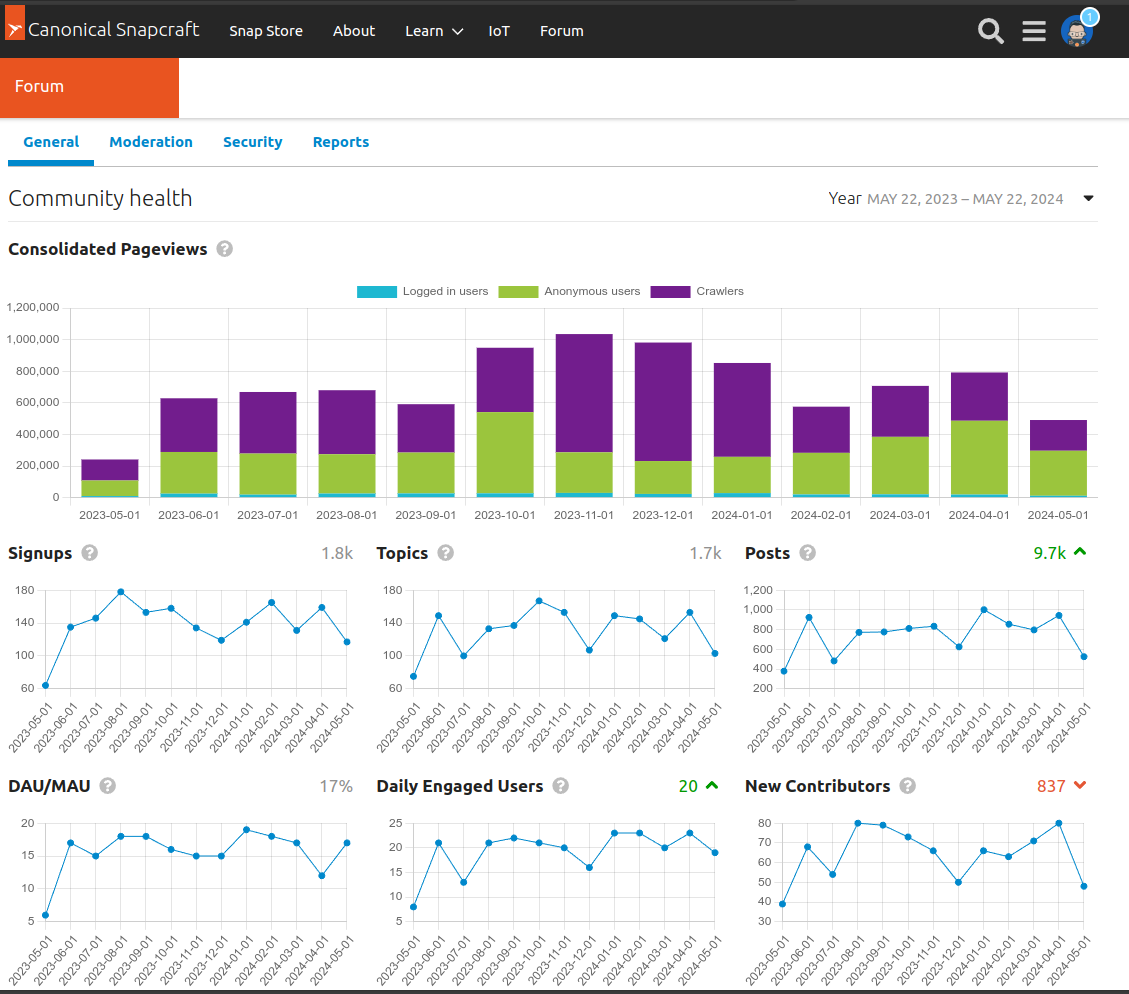Click the 2023-11-01 crawlers bar segment

click(x=584, y=392)
